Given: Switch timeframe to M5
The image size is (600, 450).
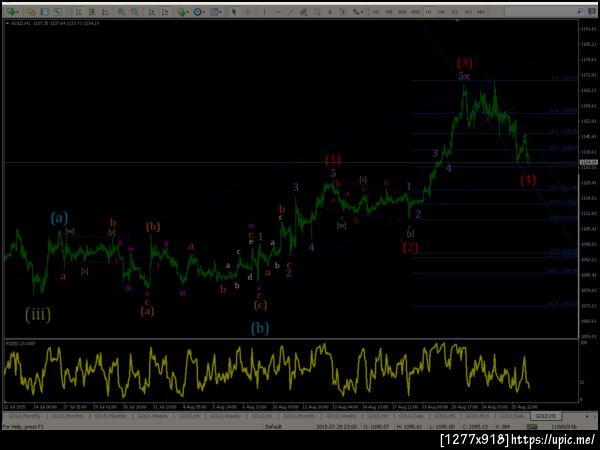Looking at the screenshot, I should coord(389,12).
